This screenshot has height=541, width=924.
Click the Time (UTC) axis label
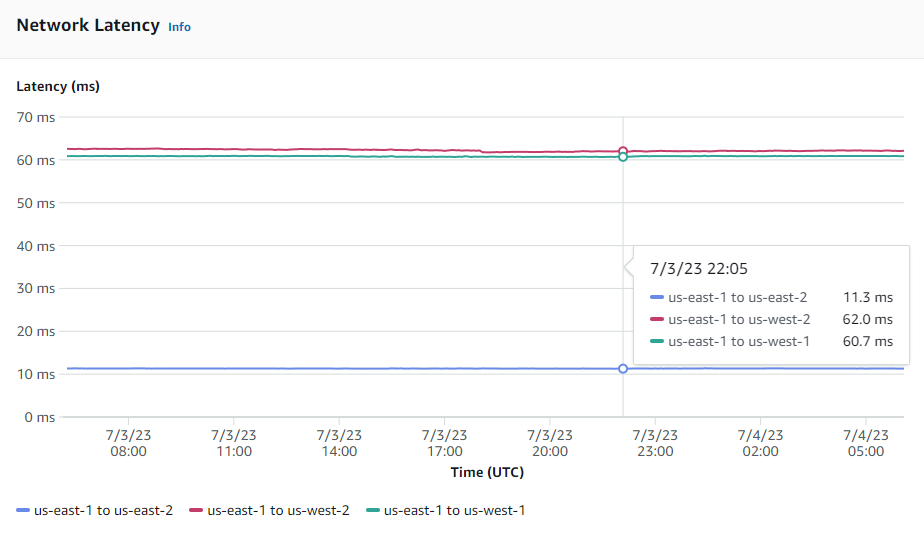pyautogui.click(x=487, y=472)
